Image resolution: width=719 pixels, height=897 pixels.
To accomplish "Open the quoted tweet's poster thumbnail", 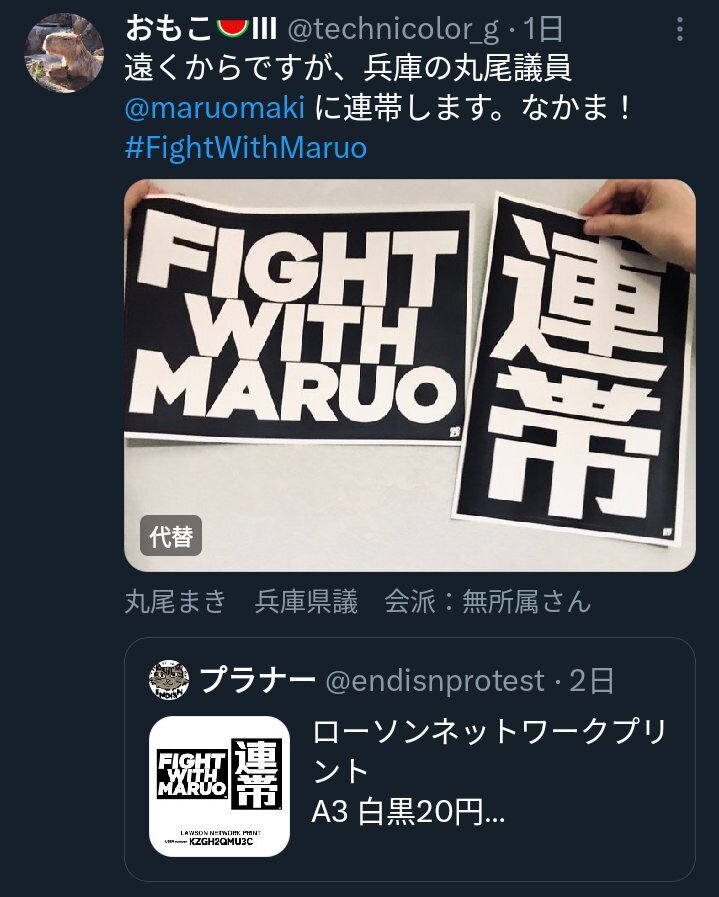I will click(x=219, y=786).
